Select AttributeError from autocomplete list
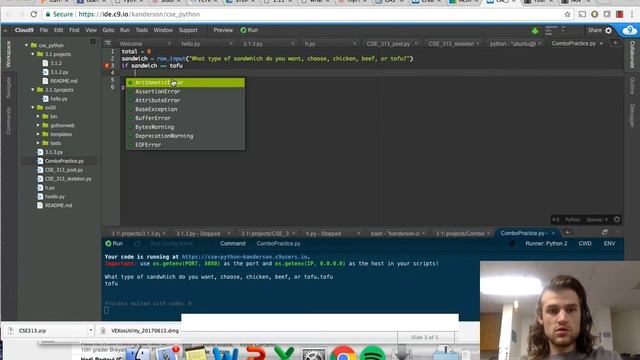This screenshot has width=640, height=360. point(185,100)
